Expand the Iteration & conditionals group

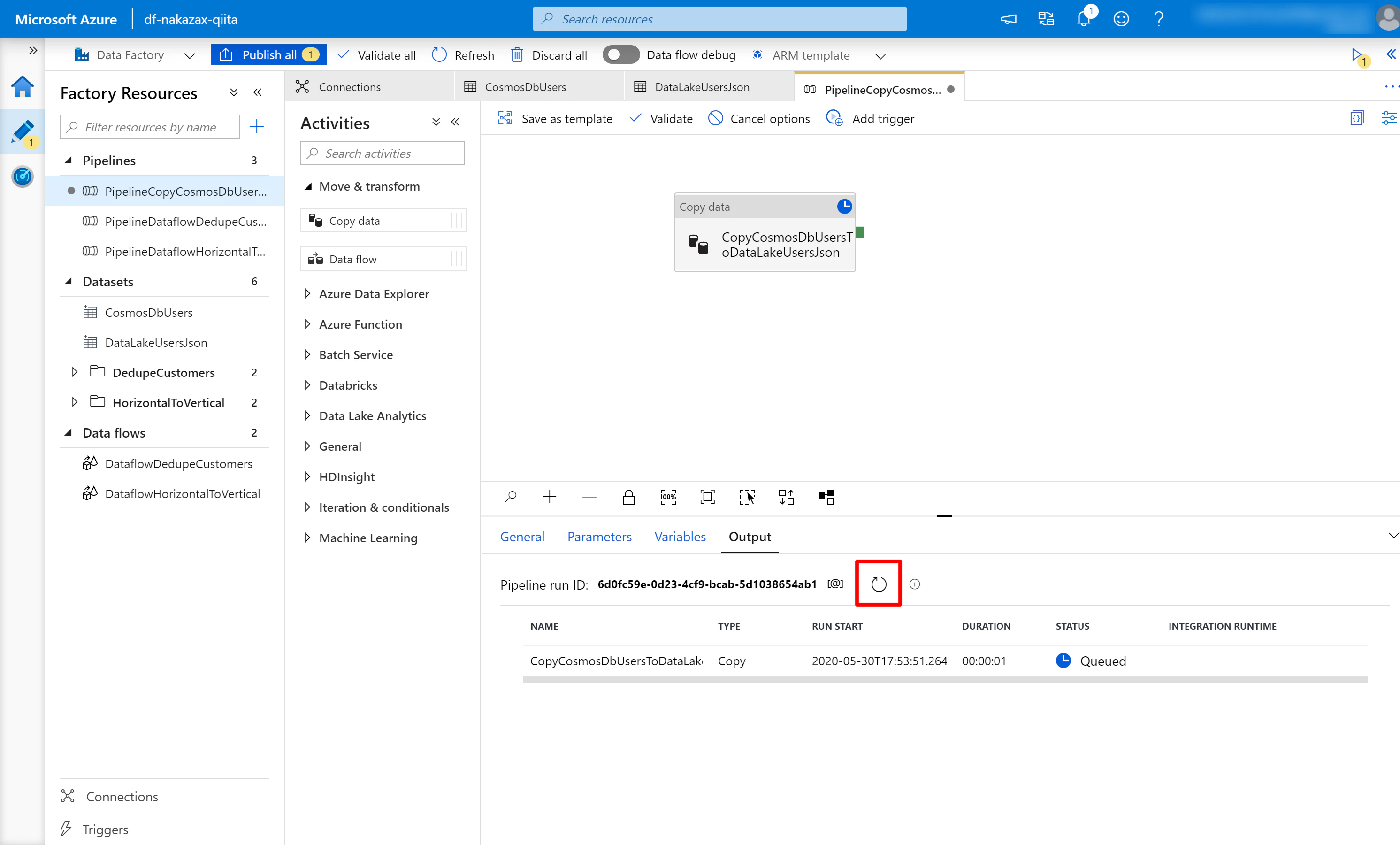307,507
